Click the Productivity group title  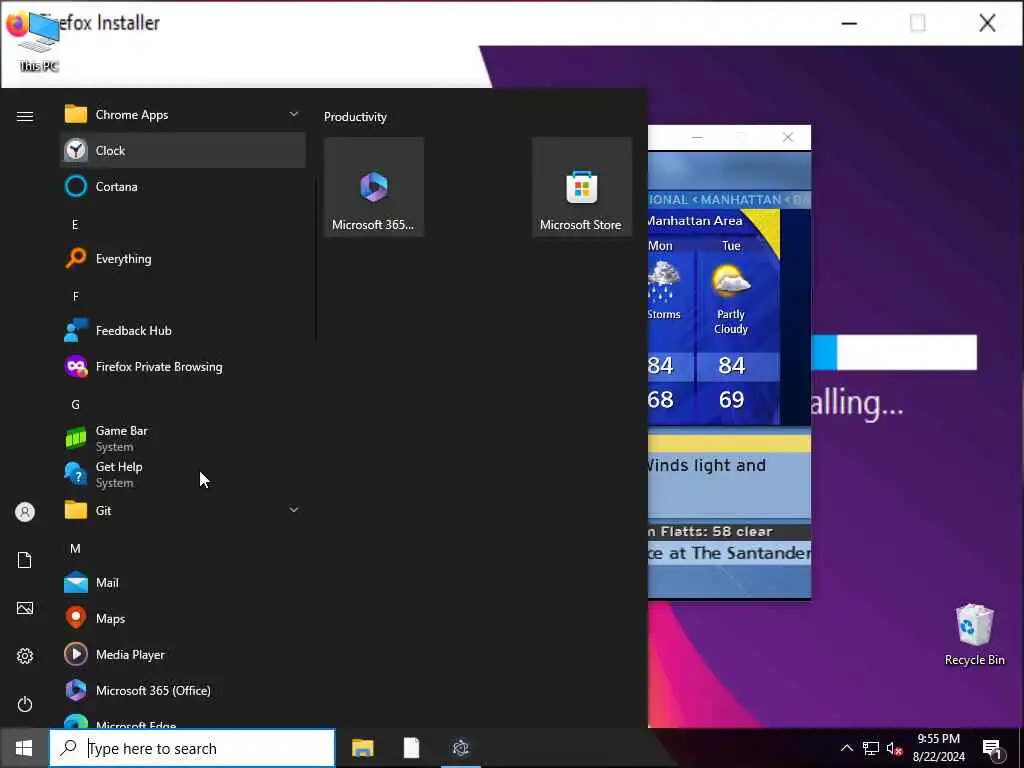point(355,117)
